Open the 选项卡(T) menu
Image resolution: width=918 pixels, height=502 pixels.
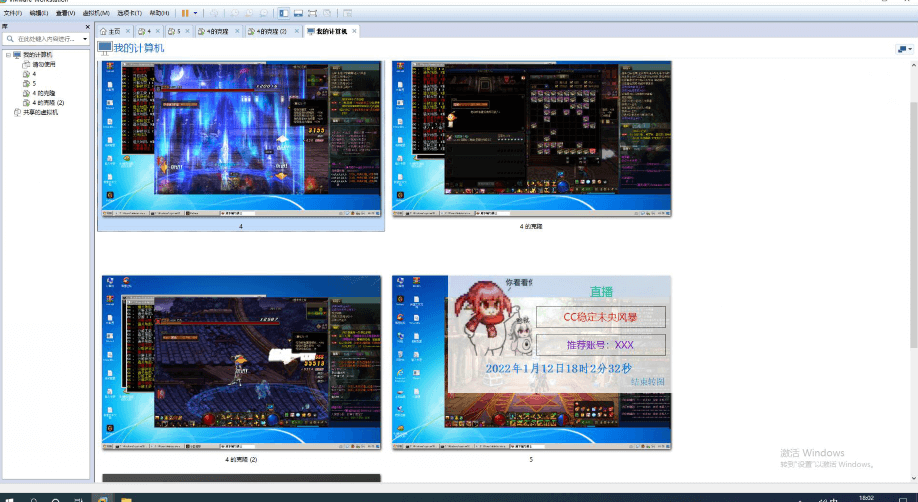click(x=129, y=13)
